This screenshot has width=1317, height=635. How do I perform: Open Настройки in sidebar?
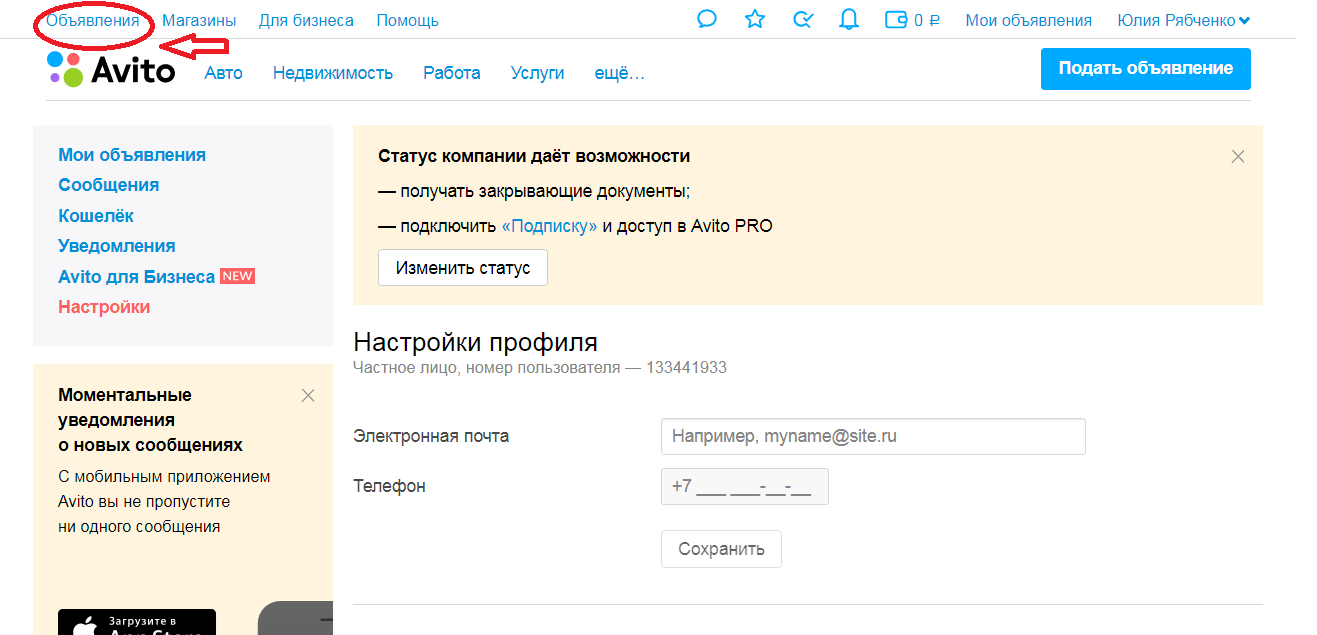[104, 307]
